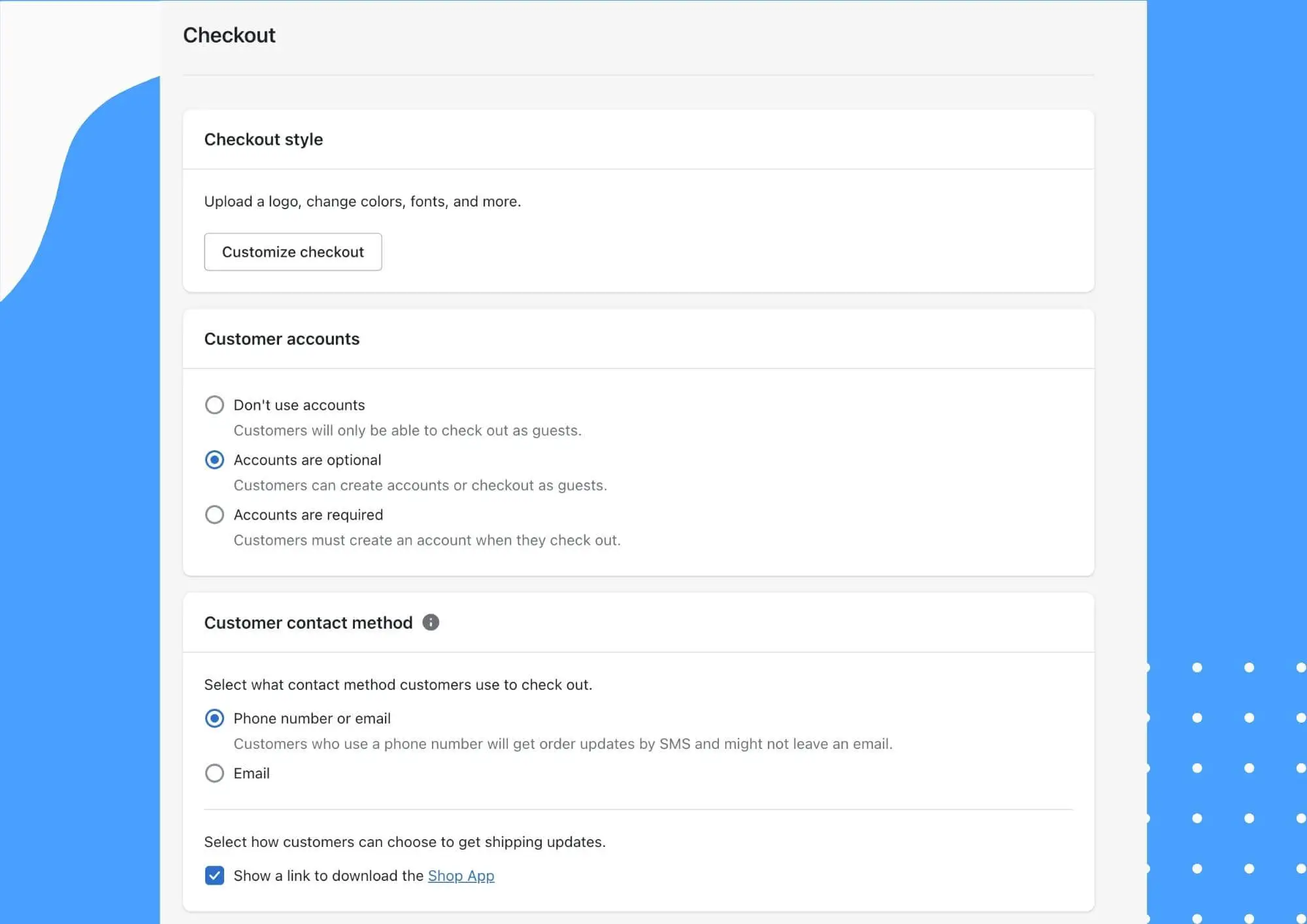Viewport: 1307px width, 924px height.
Task: Click the check out as guests only description
Action: [407, 431]
